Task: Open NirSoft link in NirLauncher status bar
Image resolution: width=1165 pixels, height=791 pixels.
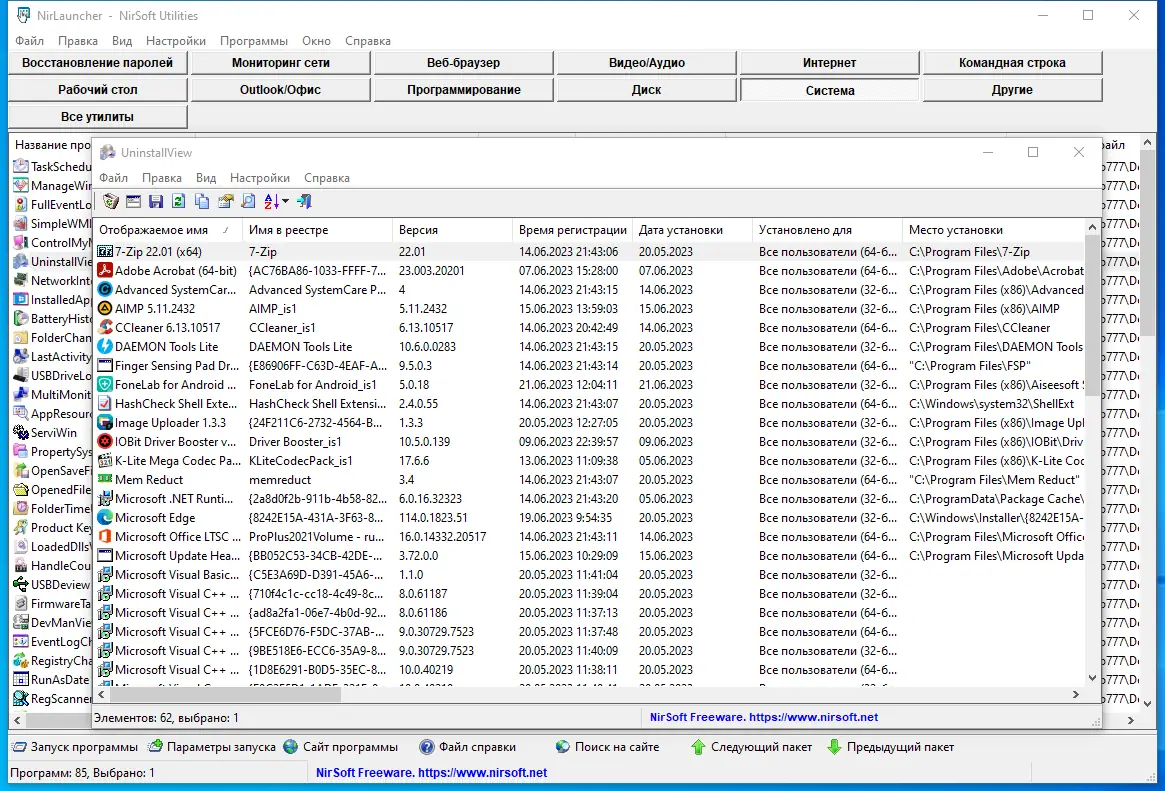Action: 432,772
